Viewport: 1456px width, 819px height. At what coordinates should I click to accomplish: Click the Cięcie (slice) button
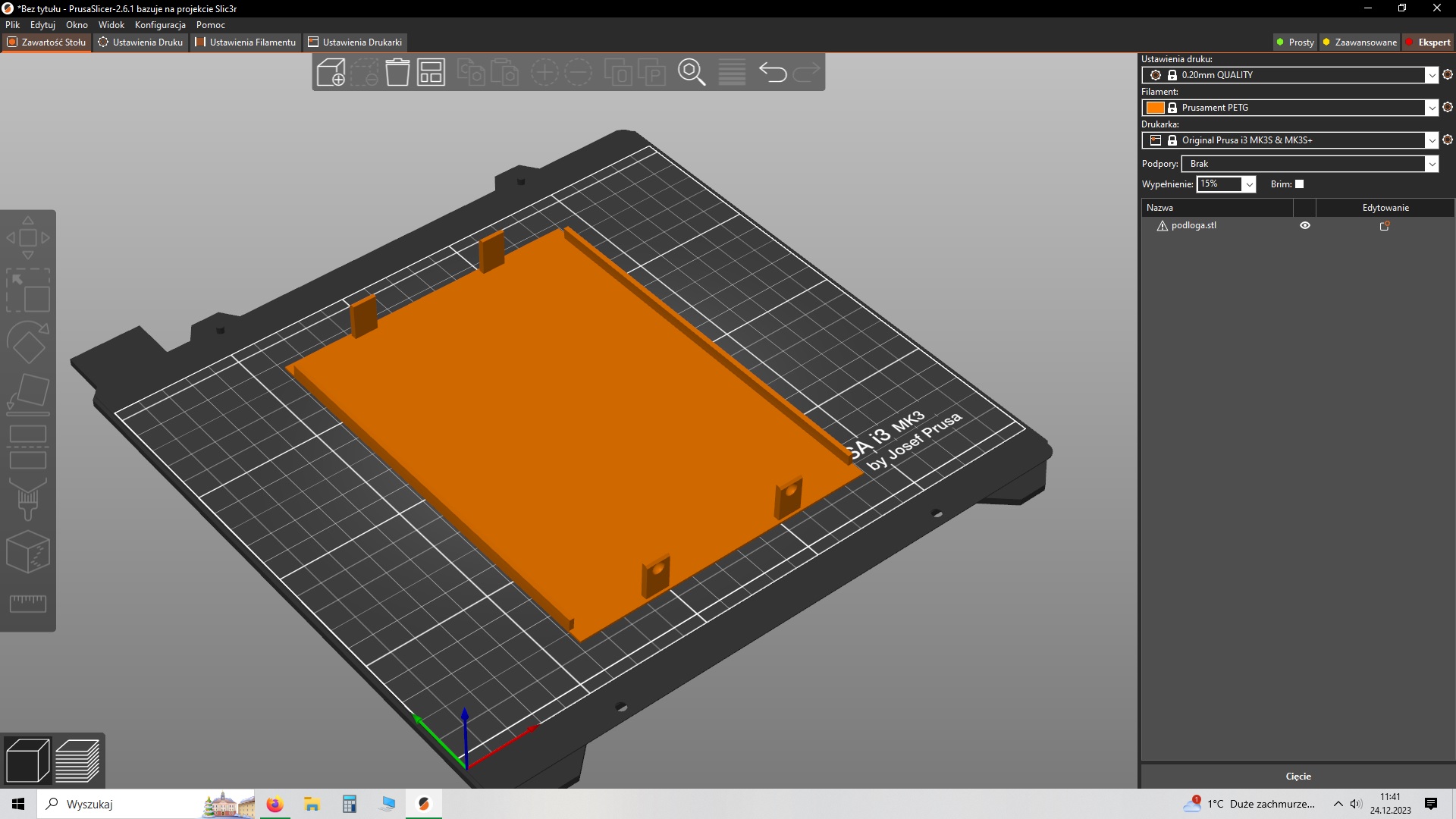click(x=1299, y=776)
